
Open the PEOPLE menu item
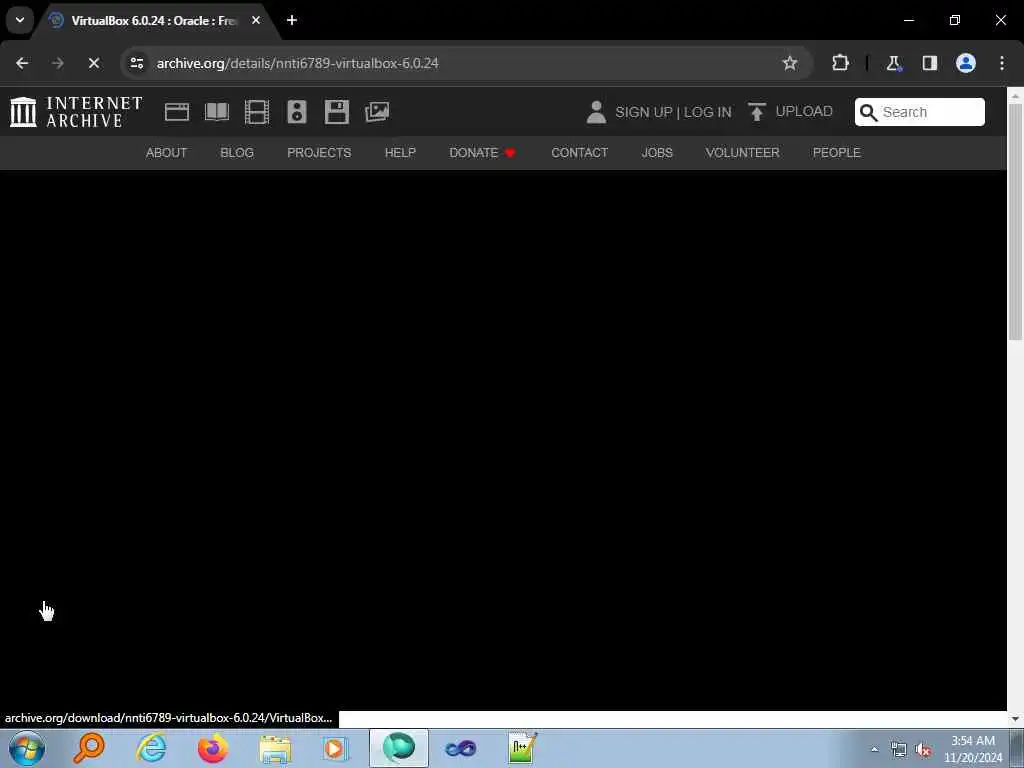click(836, 153)
